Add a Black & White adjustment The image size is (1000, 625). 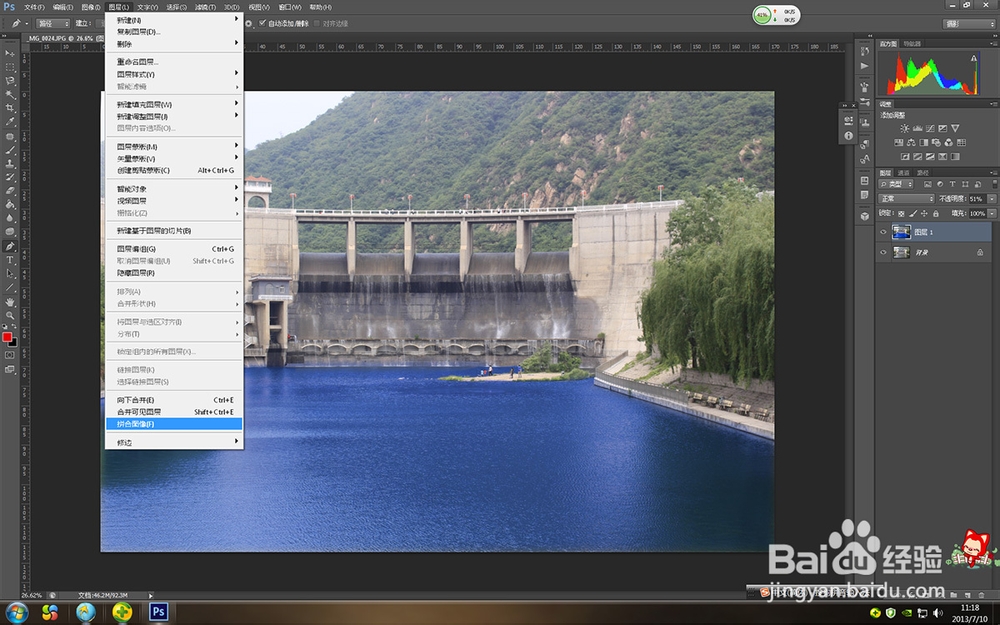pos(923,143)
